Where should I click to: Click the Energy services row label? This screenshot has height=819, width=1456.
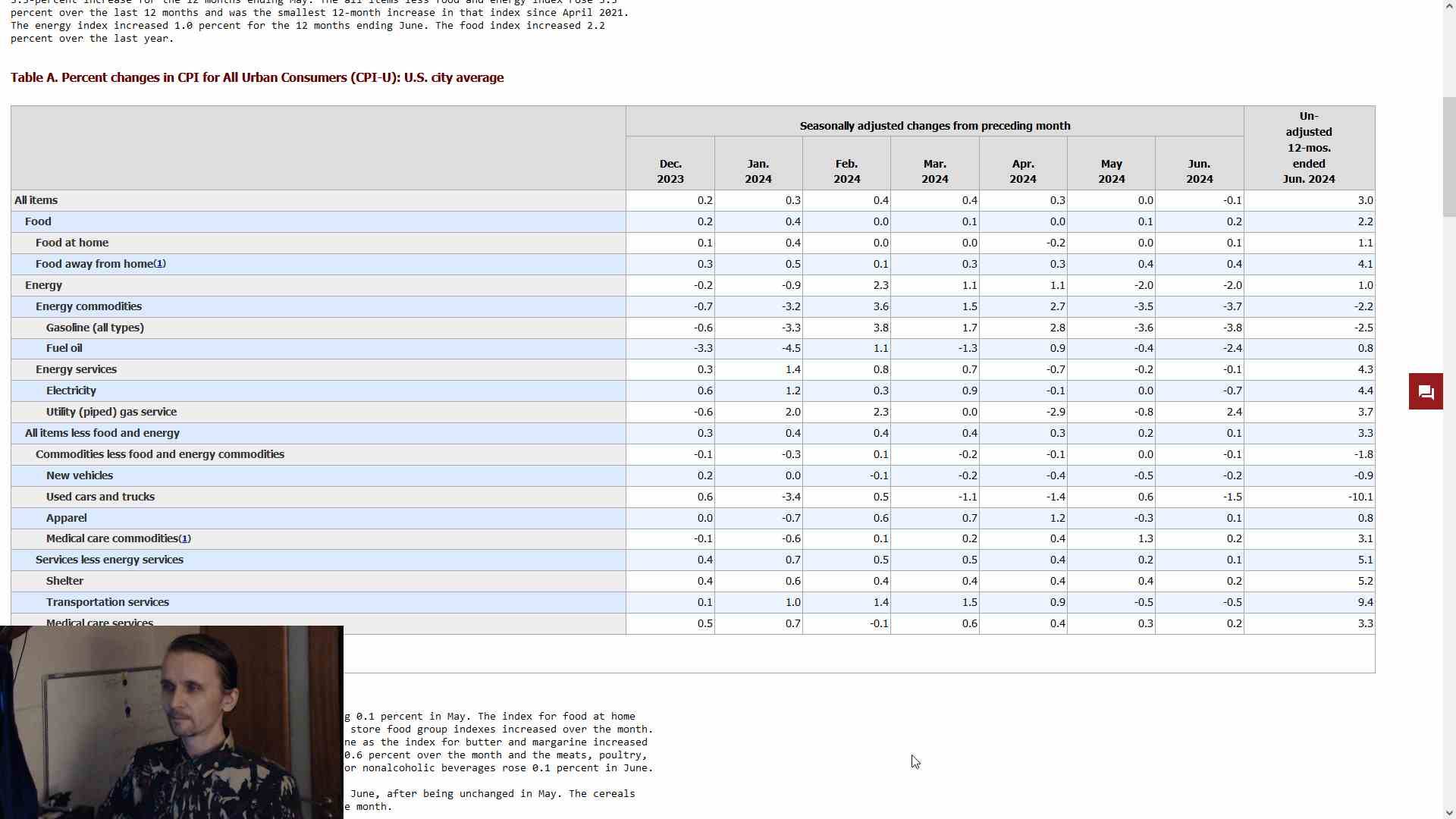click(76, 369)
